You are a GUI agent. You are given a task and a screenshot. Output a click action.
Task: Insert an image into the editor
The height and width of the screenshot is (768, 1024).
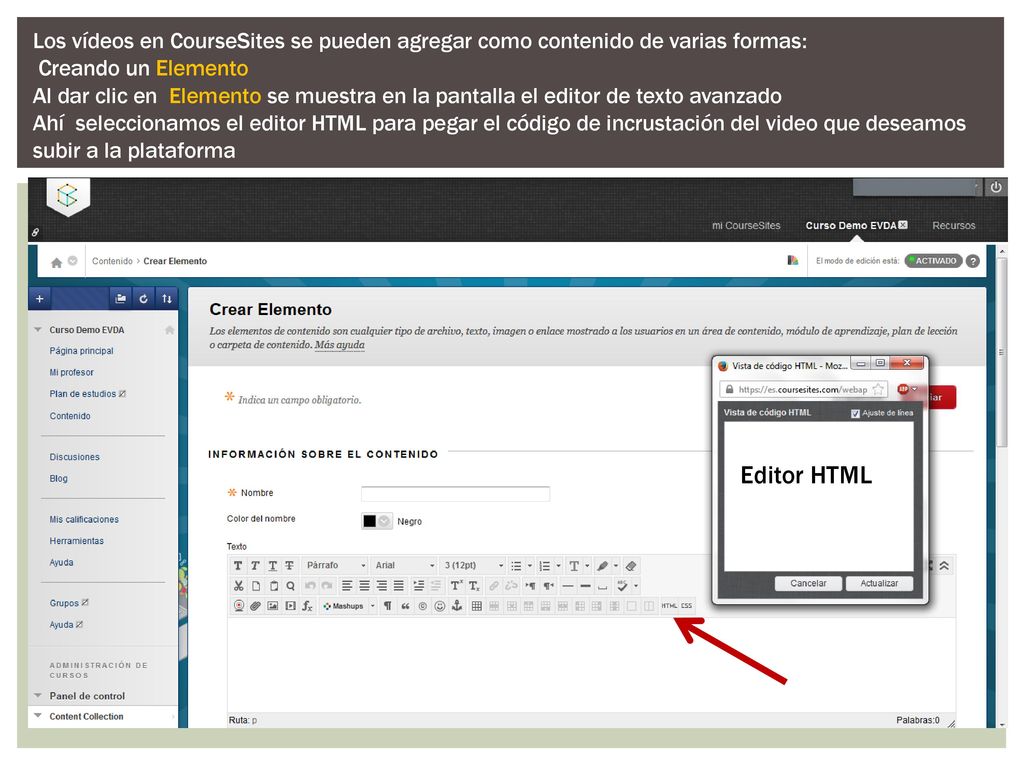tap(273, 606)
